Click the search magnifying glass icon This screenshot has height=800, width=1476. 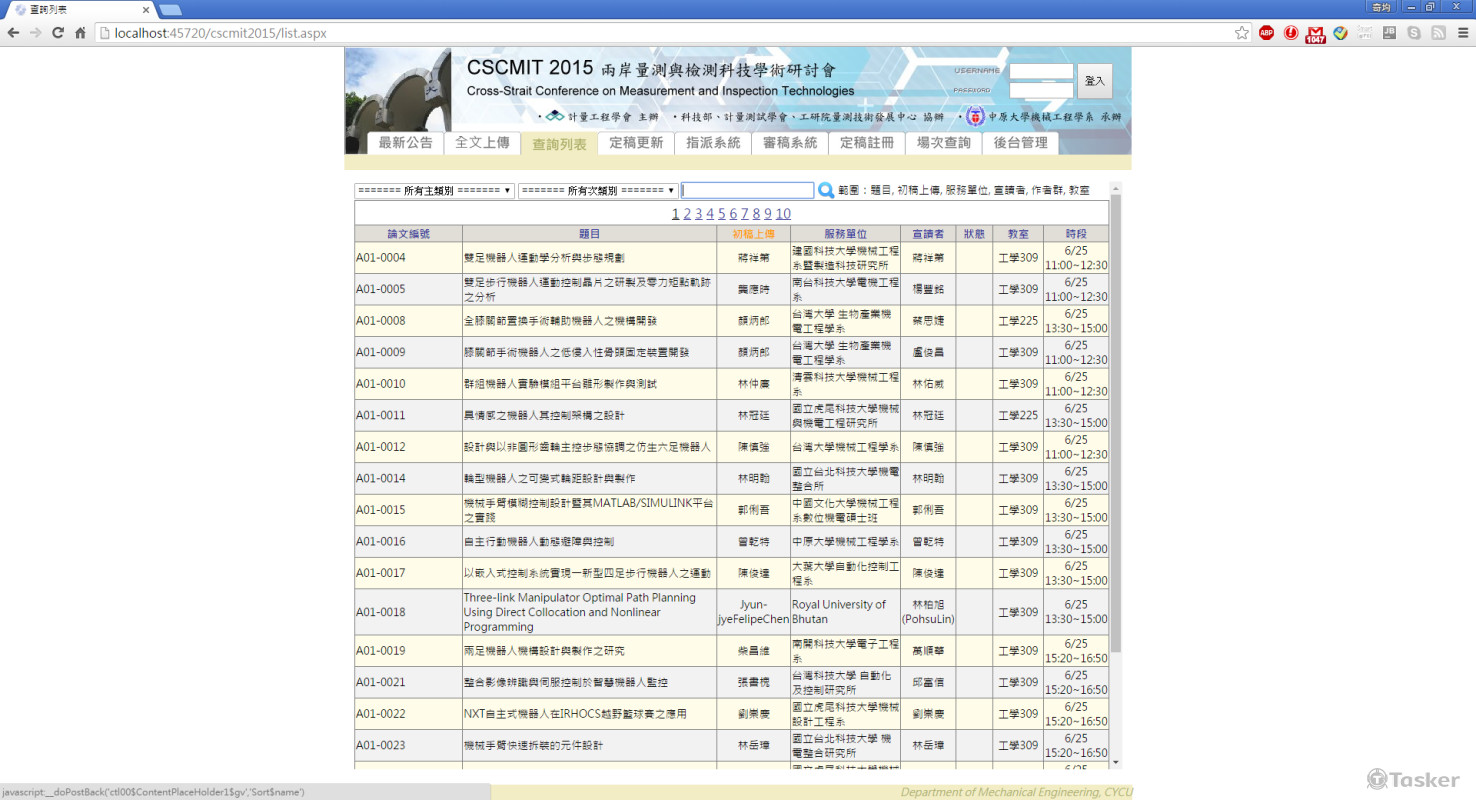coord(826,189)
